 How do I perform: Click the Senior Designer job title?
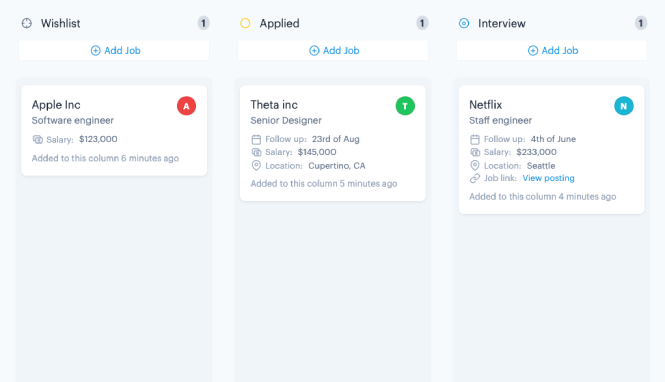(x=286, y=120)
